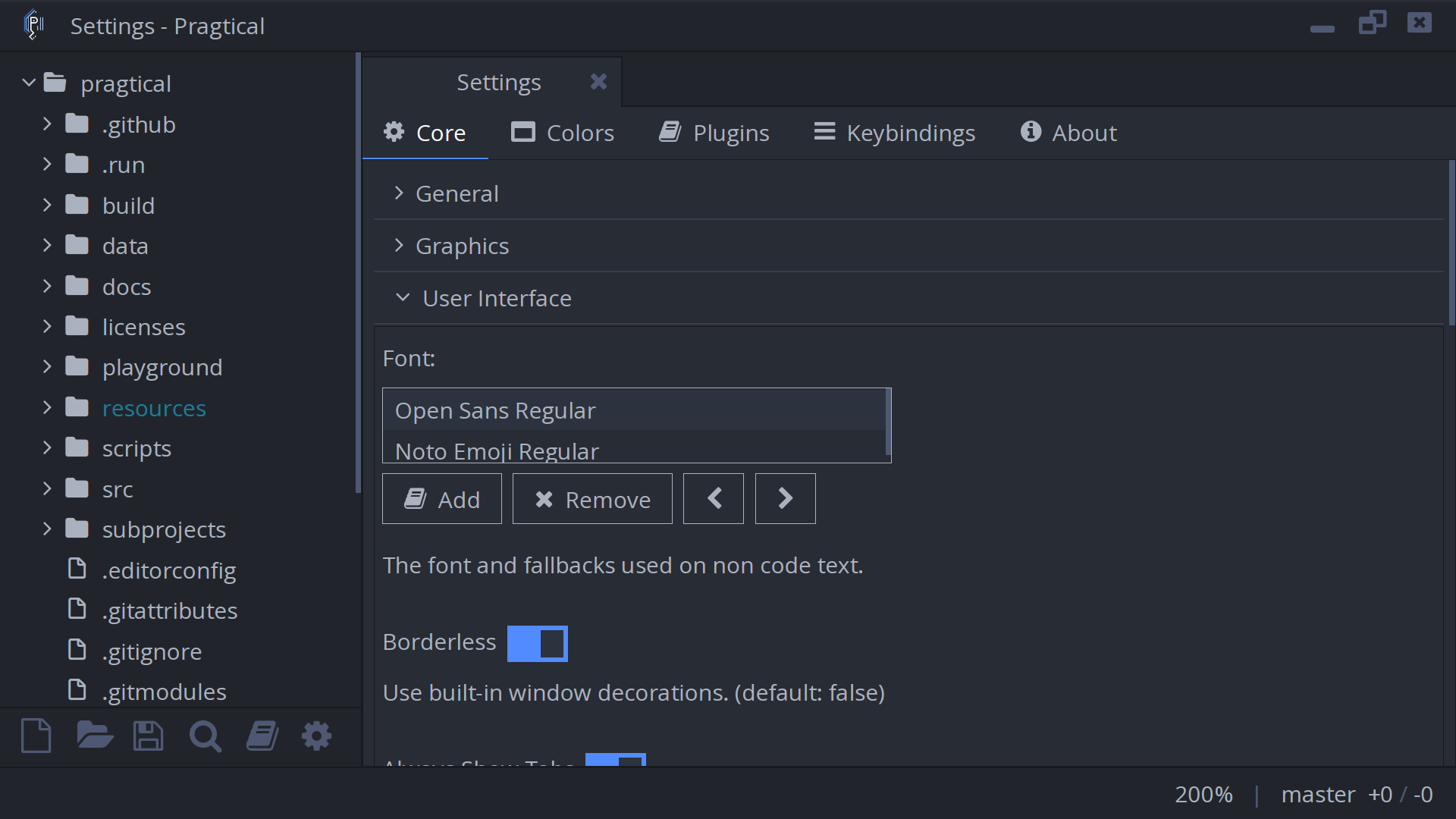
Task: Expand the playground folder chevron
Action: click(x=47, y=367)
